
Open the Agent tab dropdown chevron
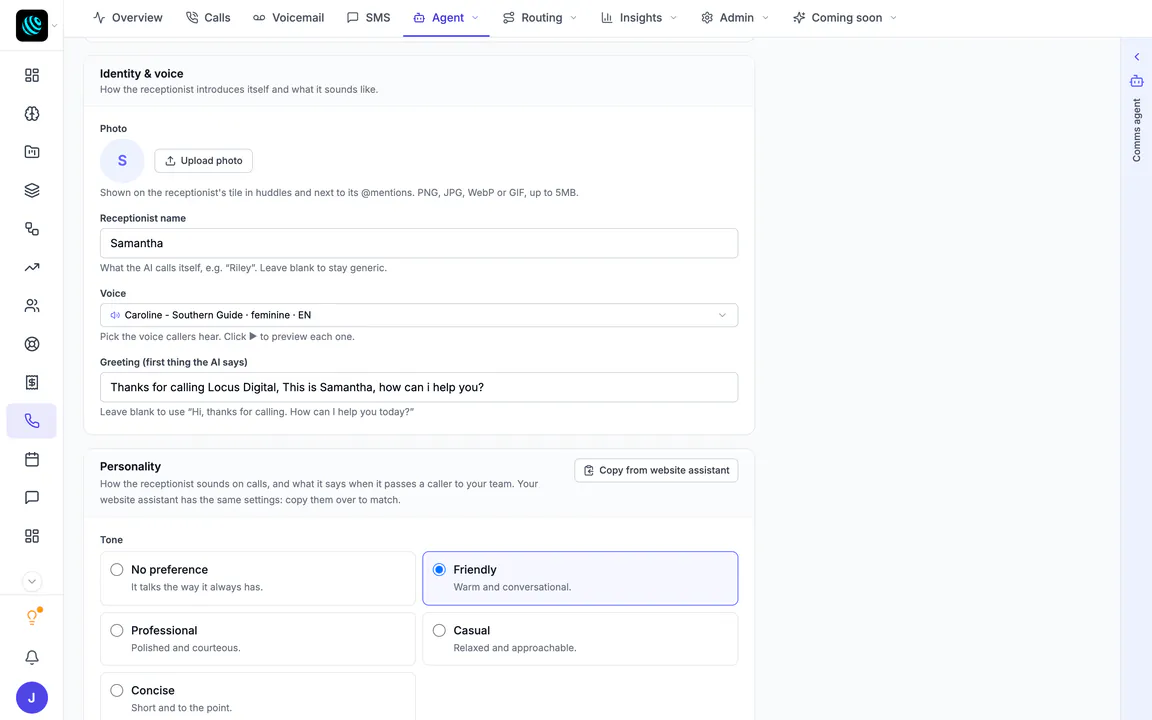475,18
